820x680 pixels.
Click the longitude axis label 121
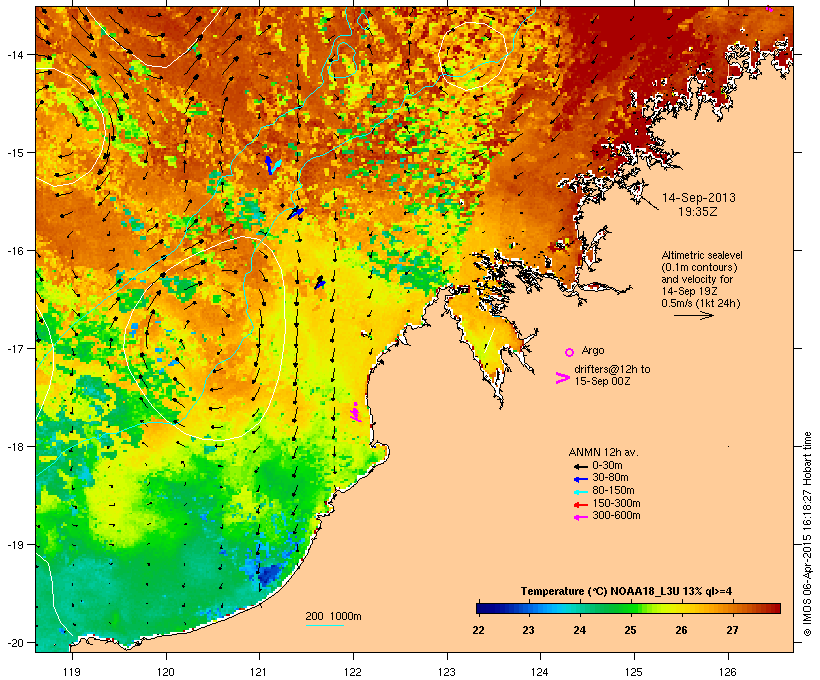[259, 672]
